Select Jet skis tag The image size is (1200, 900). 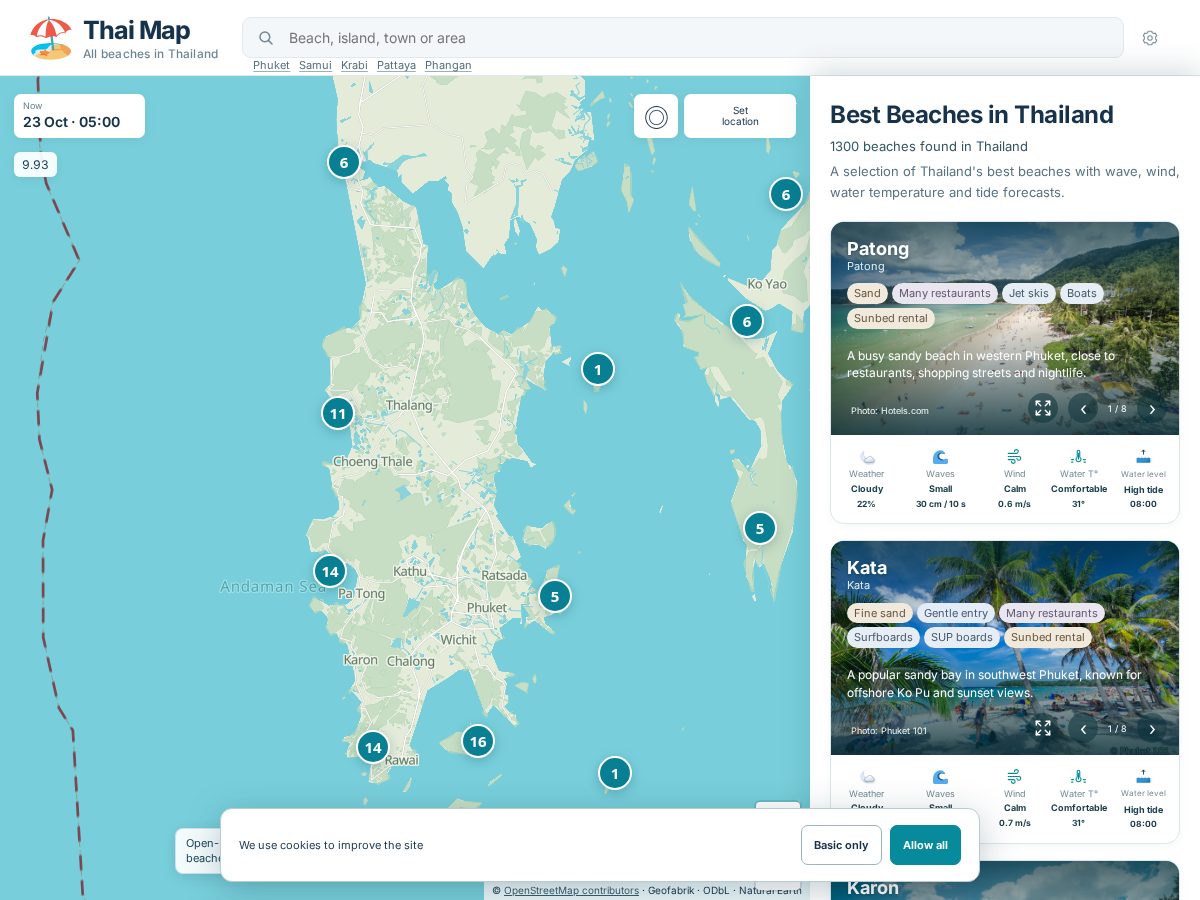click(1029, 293)
